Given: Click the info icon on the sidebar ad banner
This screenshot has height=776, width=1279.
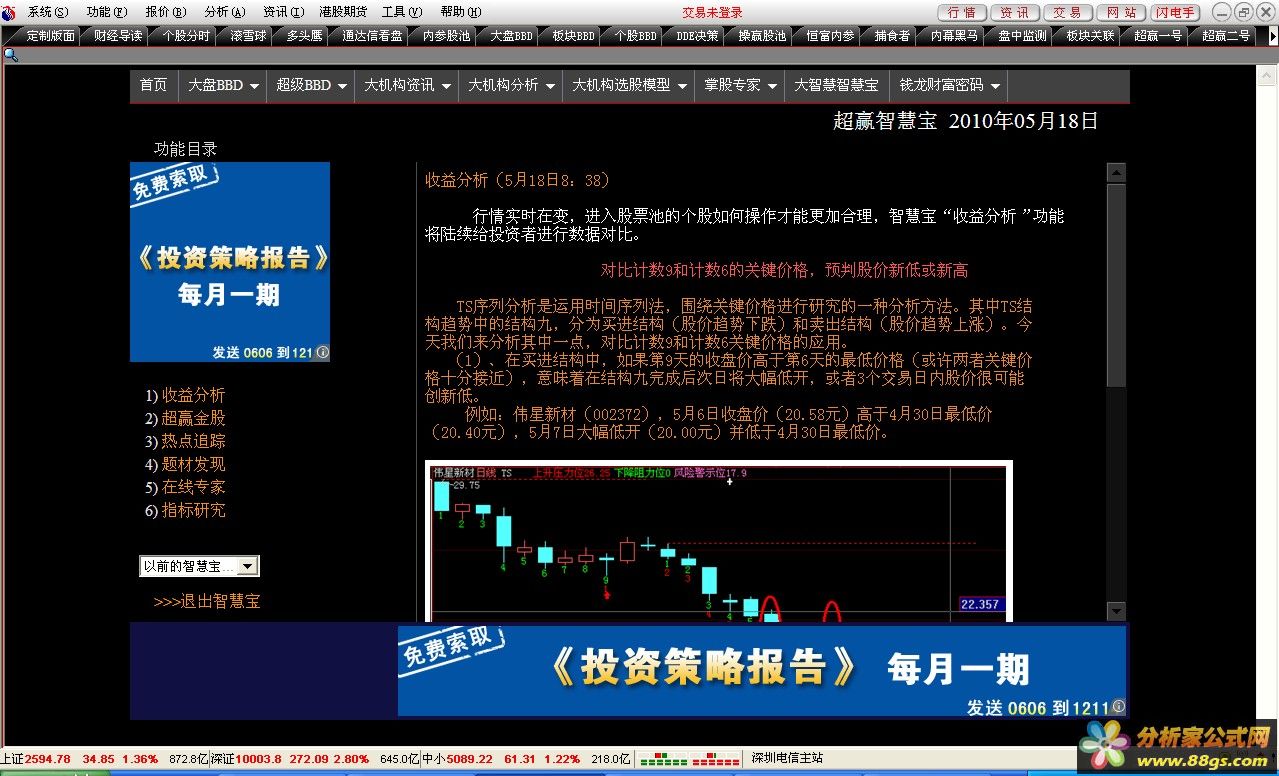Looking at the screenshot, I should tap(323, 353).
